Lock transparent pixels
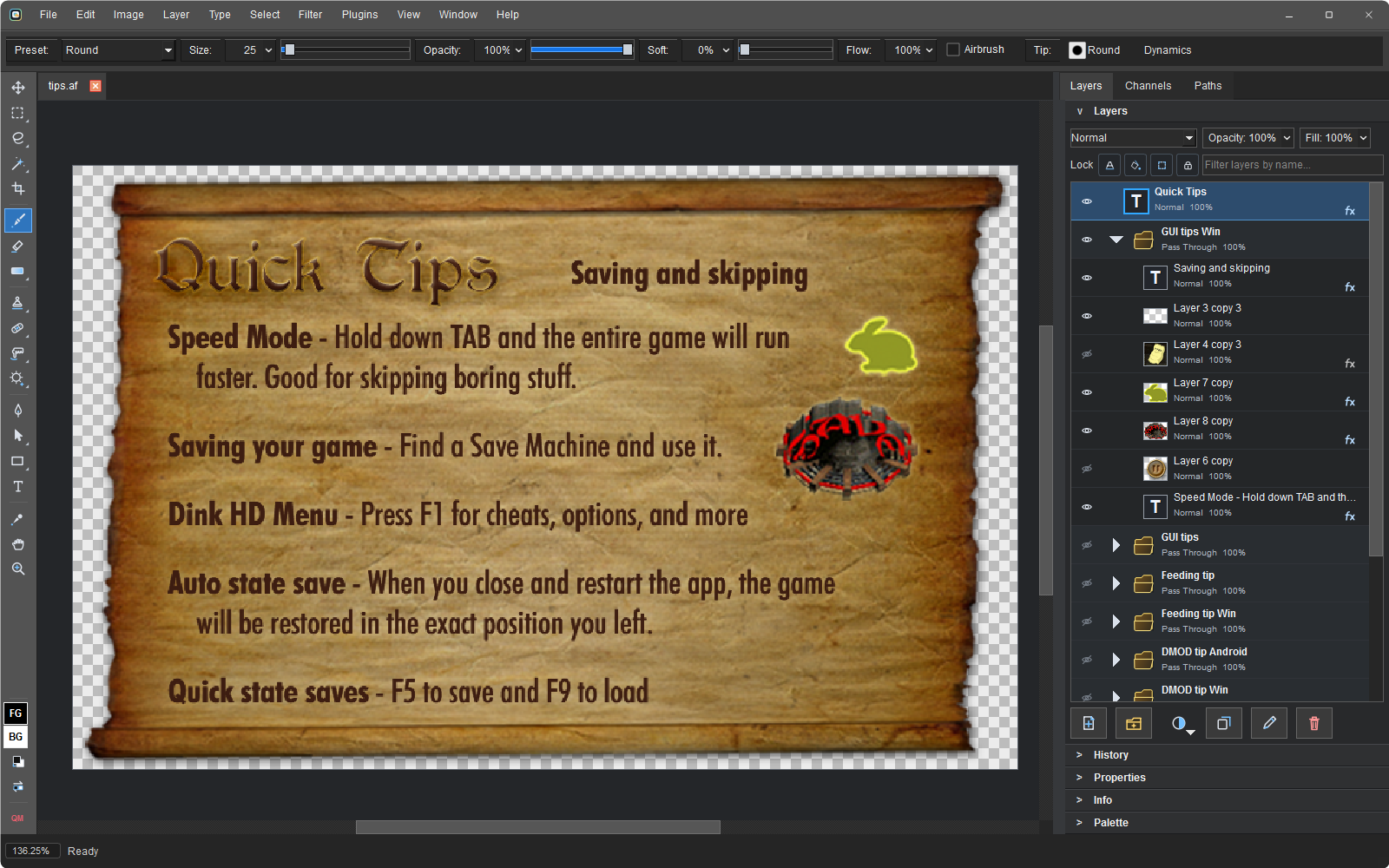The image size is (1389, 868). pos(1109,165)
